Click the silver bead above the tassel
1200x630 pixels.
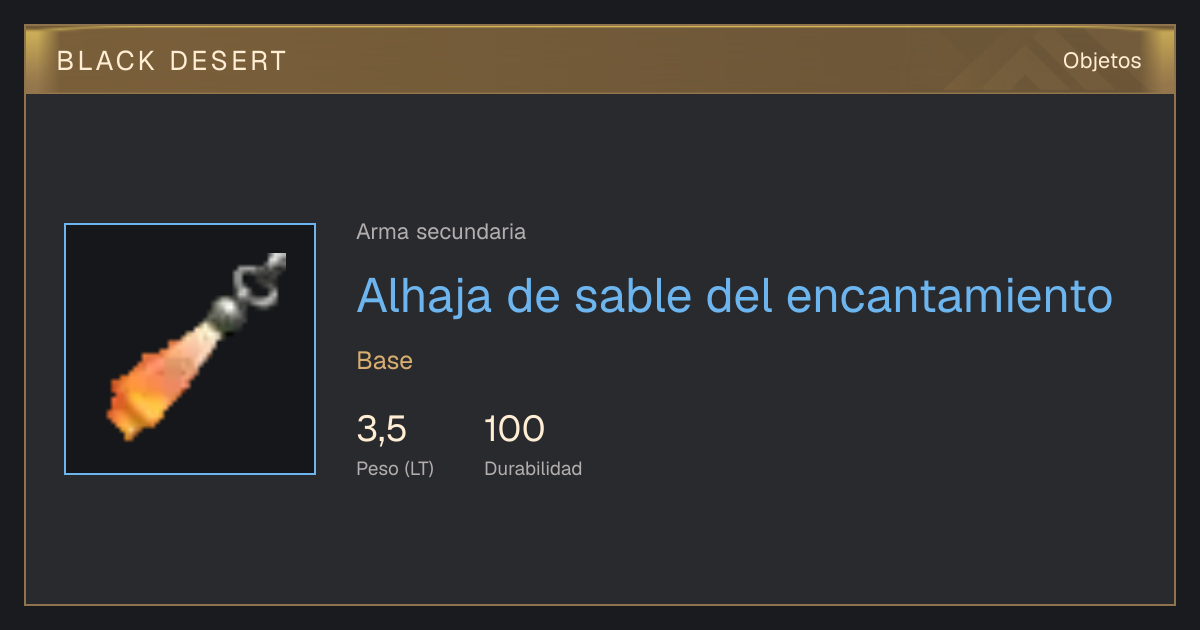click(x=226, y=311)
